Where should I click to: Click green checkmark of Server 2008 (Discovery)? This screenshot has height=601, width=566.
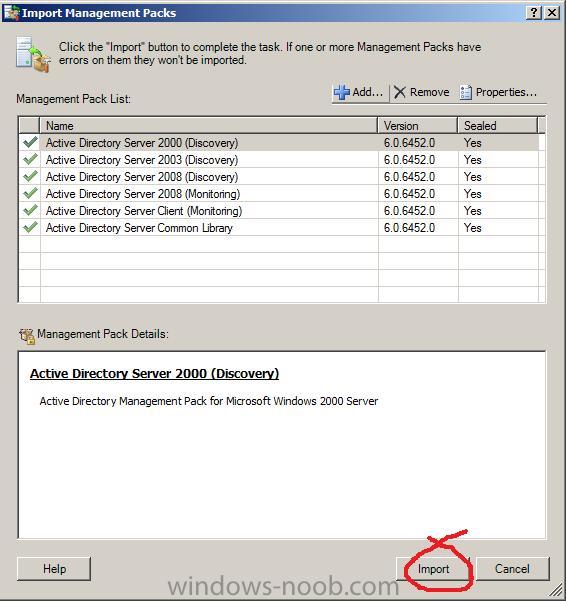(30, 176)
